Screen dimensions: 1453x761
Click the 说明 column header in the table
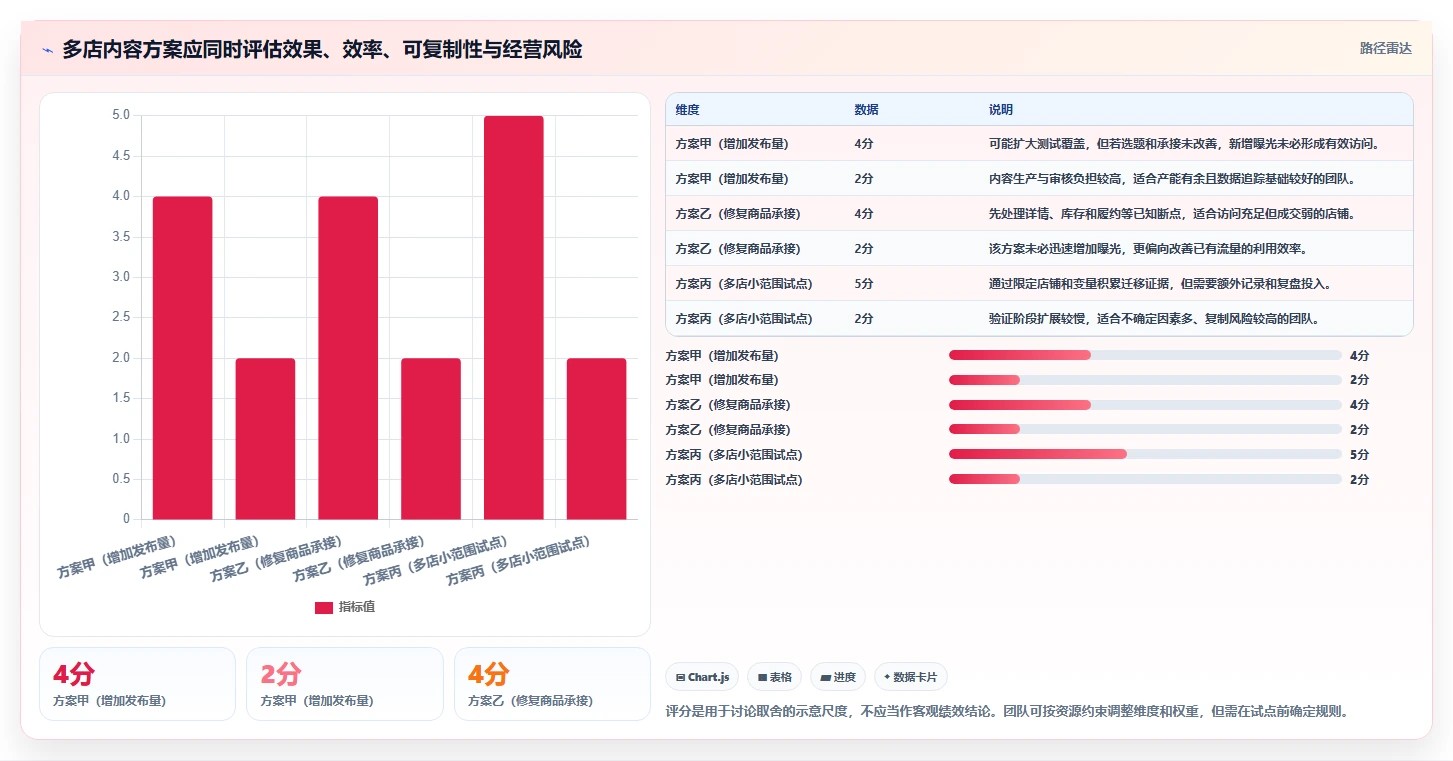tap(1001, 109)
